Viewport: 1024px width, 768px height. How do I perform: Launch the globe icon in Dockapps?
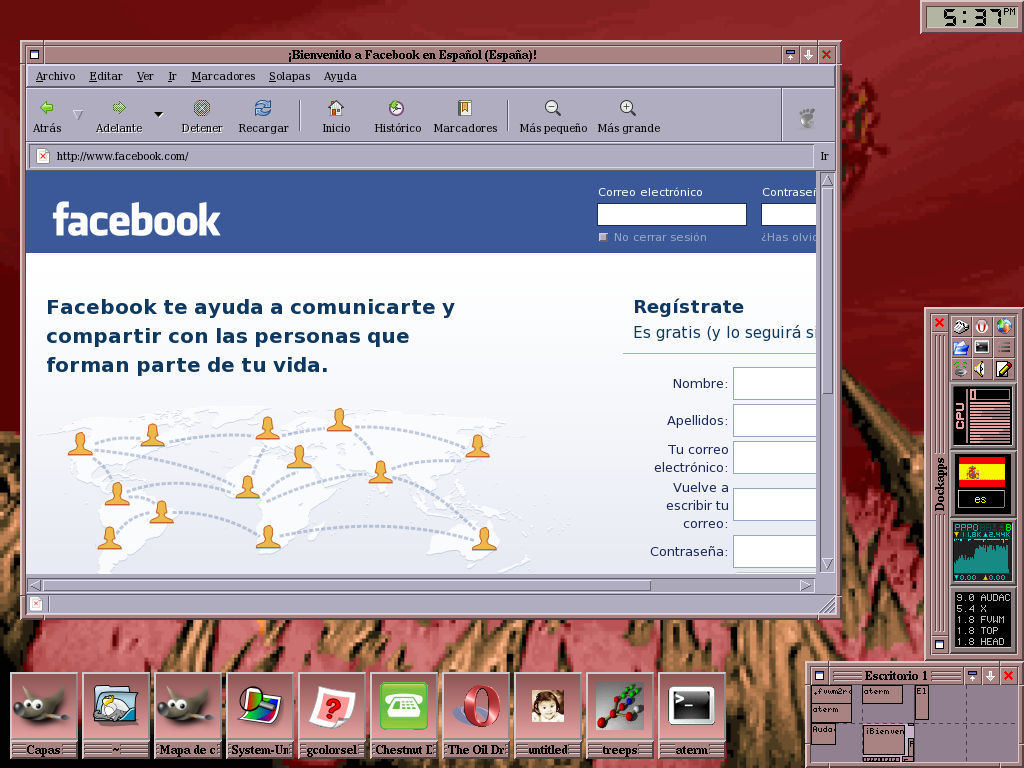pos(1004,327)
